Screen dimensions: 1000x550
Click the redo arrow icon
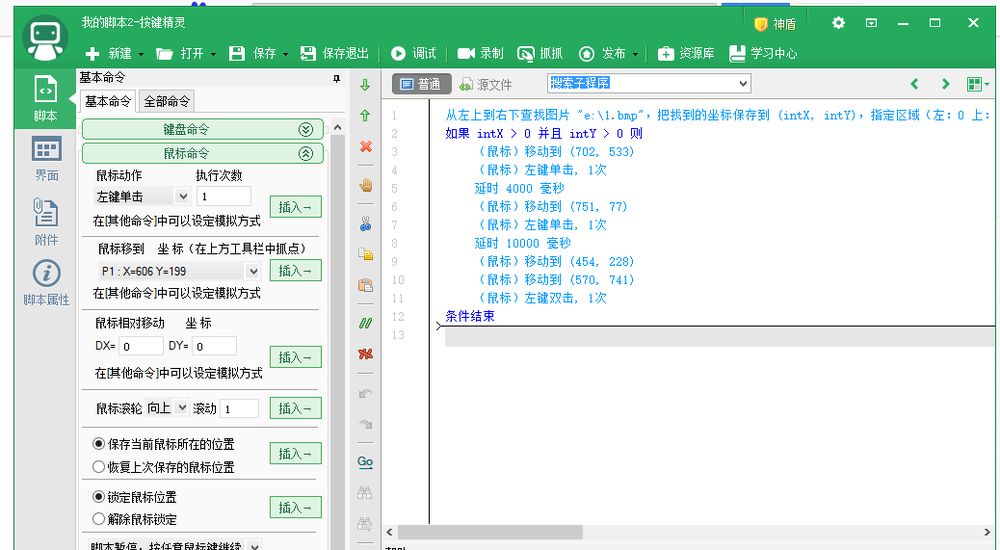365,424
